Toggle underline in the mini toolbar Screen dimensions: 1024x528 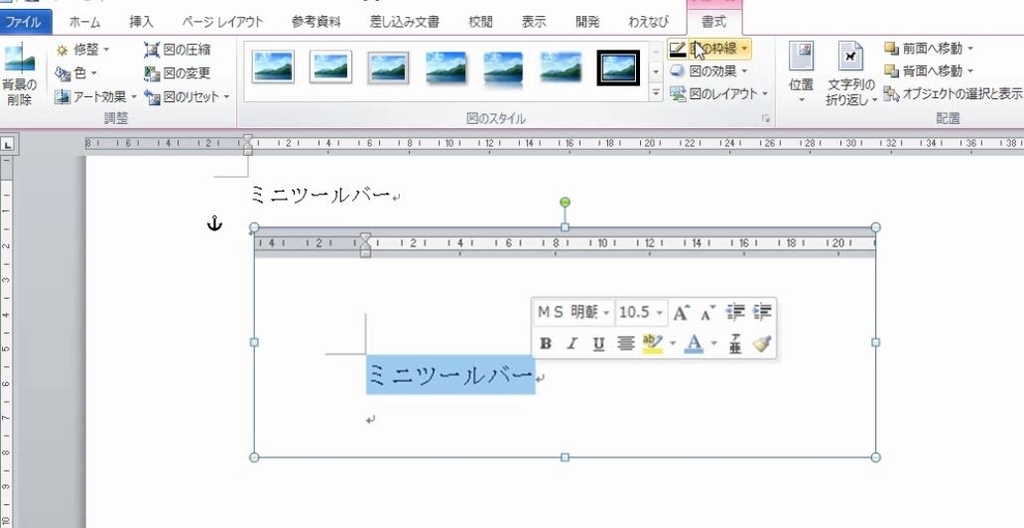point(598,344)
